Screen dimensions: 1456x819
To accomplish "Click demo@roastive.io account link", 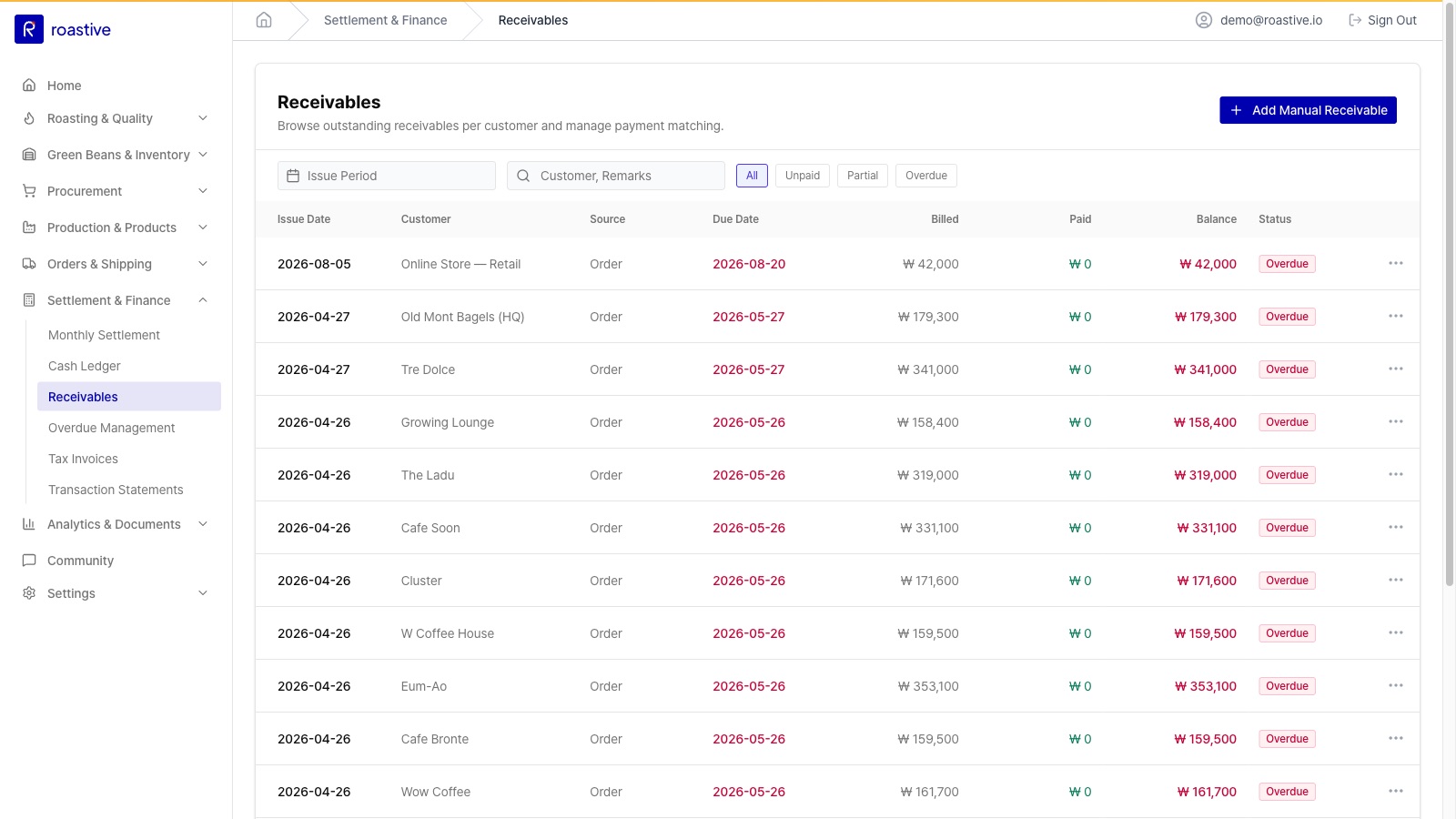I will point(1271,20).
